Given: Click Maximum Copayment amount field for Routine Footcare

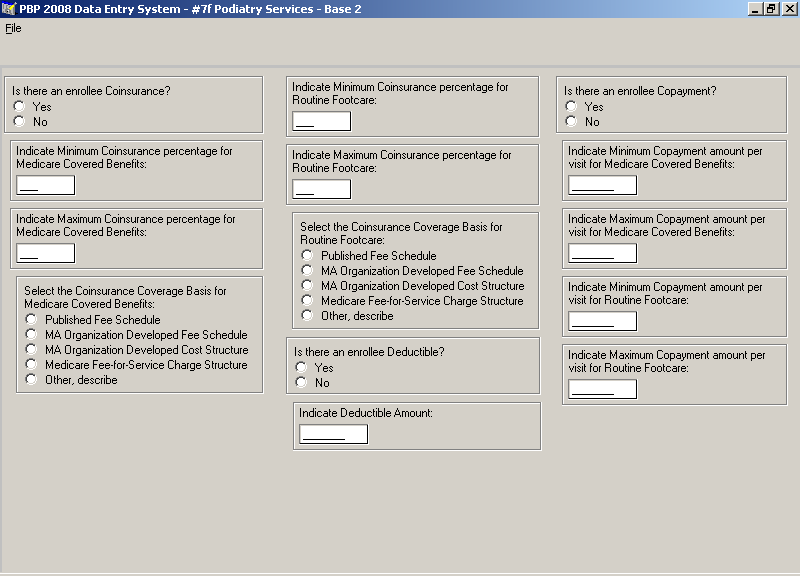Looking at the screenshot, I should (x=602, y=389).
